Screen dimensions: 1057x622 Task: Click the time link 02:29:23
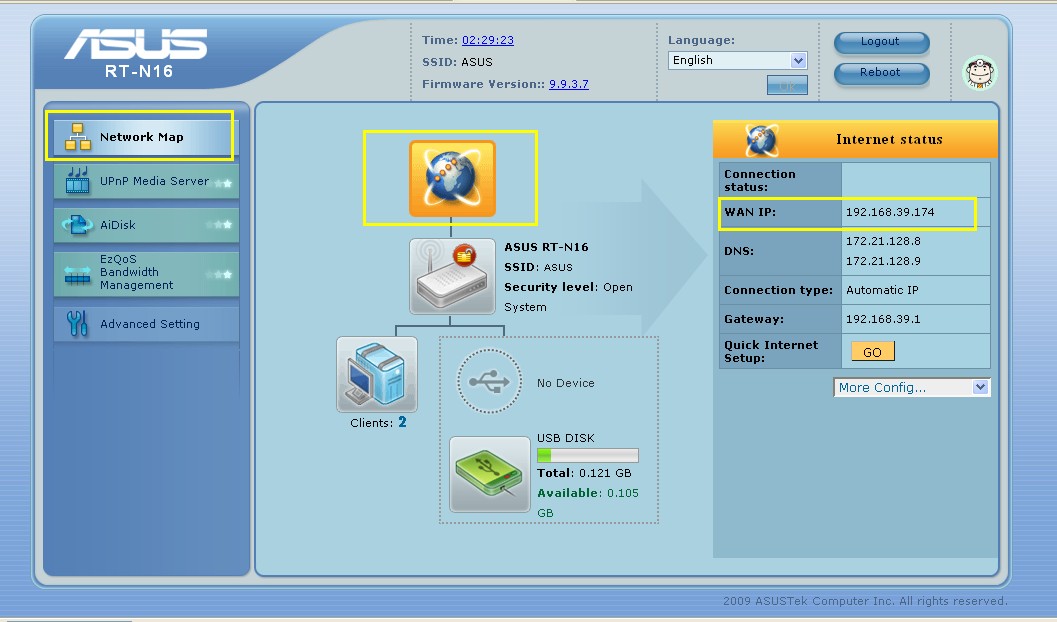487,40
